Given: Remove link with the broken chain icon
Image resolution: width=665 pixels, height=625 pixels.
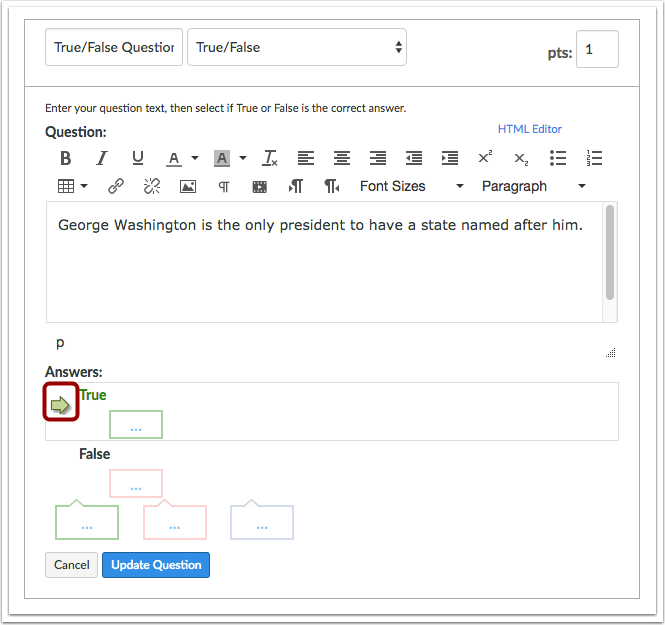Looking at the screenshot, I should (x=152, y=186).
